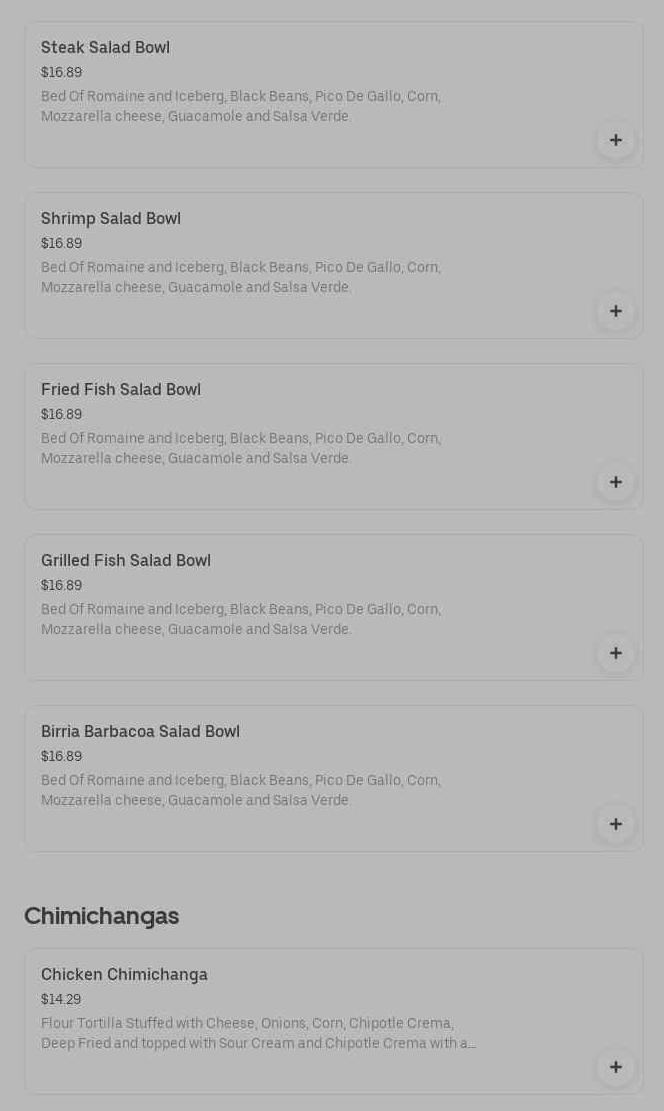Select the Steak Salad Bowl description text
This screenshot has height=1111, width=664.
(241, 107)
